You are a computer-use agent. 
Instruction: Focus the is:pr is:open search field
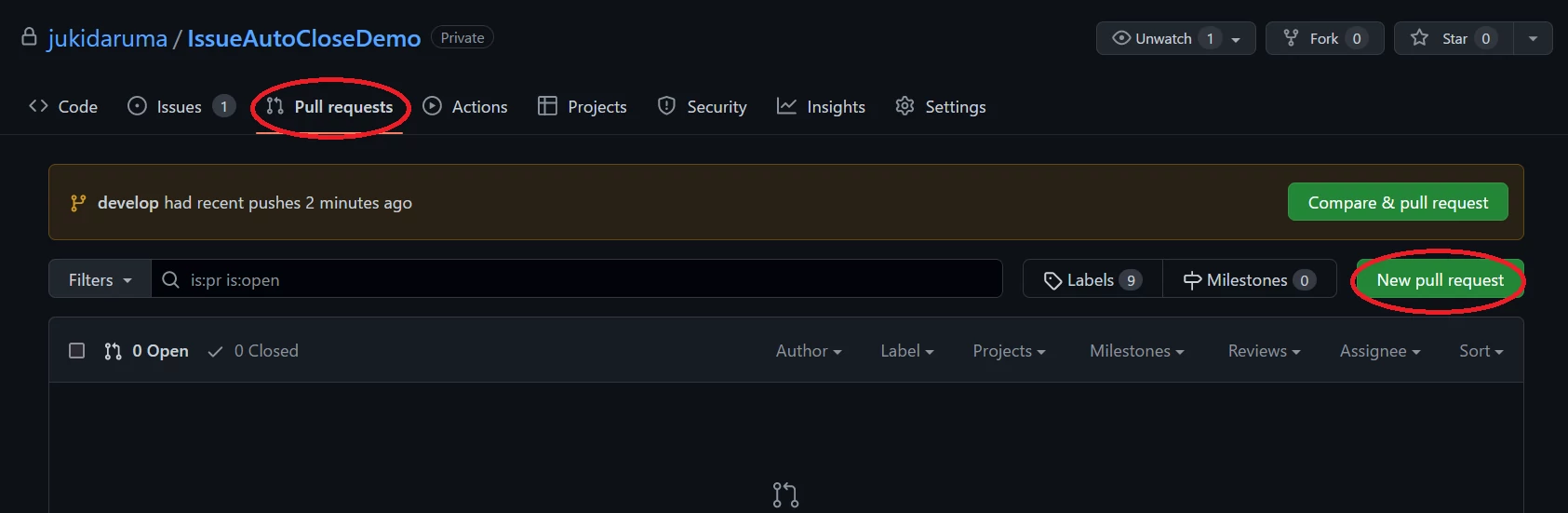(577, 279)
